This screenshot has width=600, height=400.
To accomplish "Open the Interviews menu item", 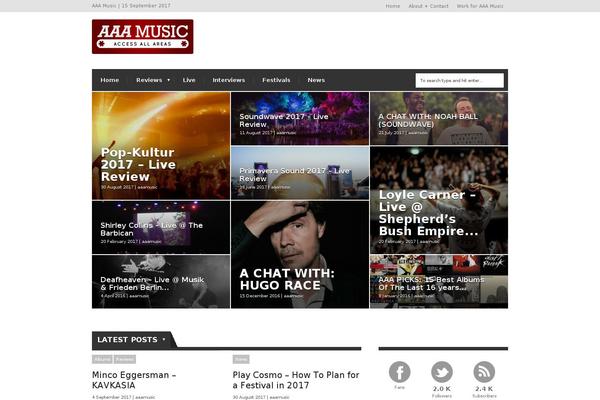I will coord(229,80).
